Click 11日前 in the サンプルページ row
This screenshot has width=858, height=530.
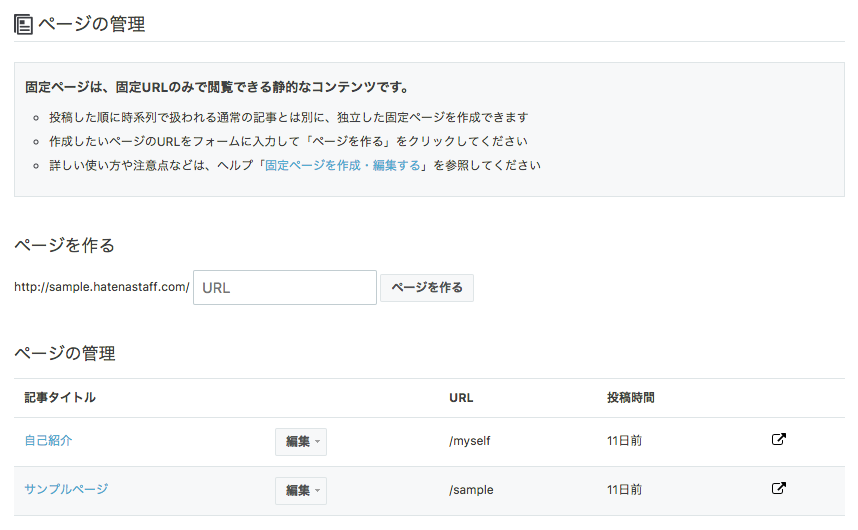tap(624, 490)
